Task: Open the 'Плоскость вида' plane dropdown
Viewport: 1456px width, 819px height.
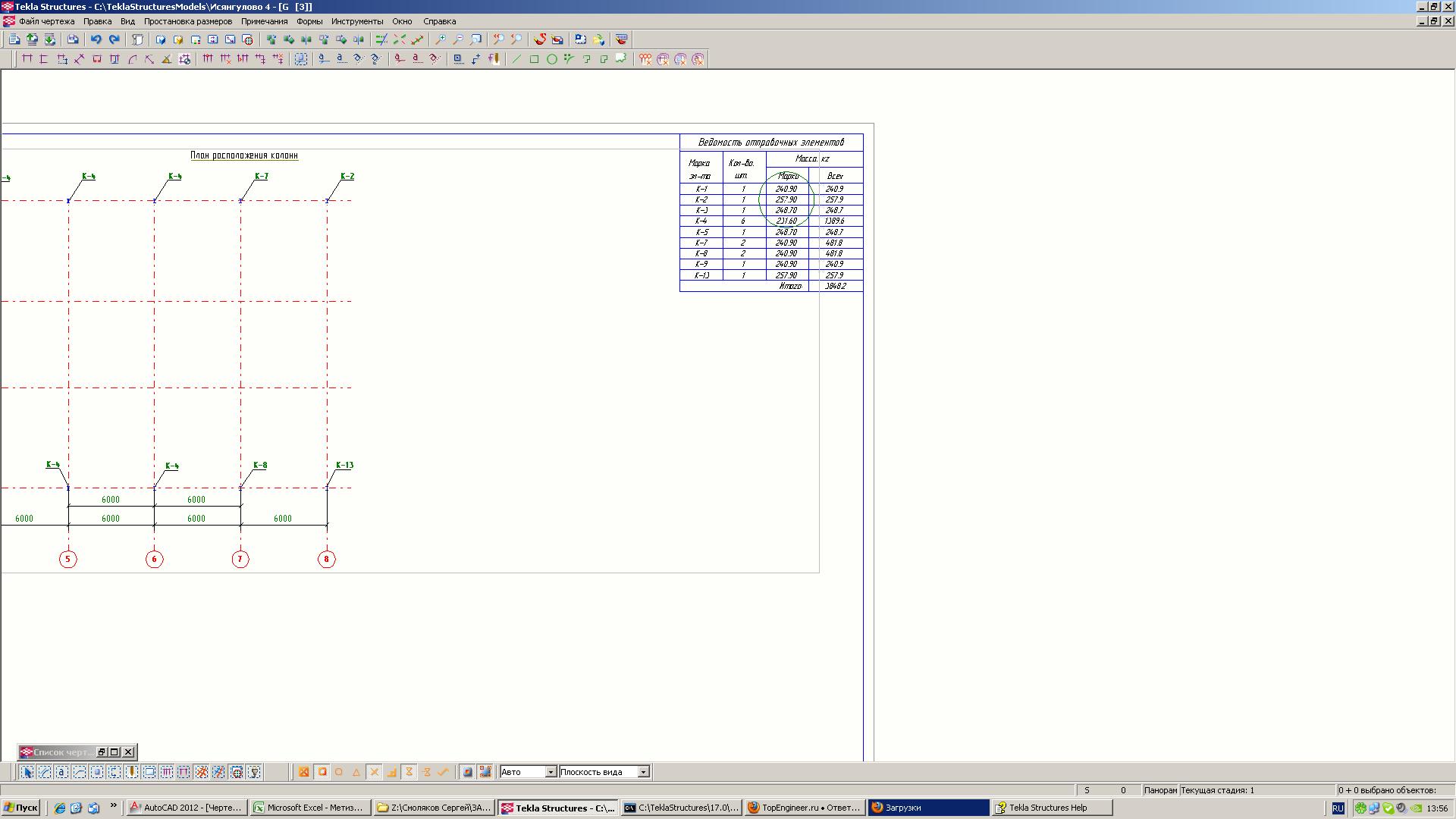Action: (643, 772)
